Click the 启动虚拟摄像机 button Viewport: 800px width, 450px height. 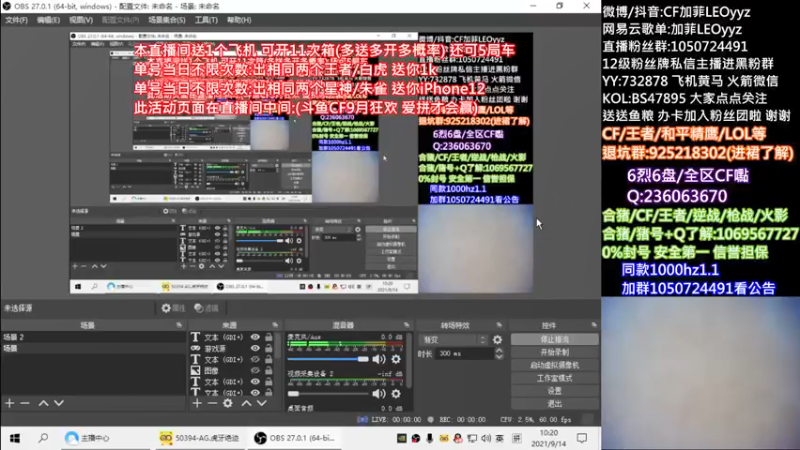point(555,365)
